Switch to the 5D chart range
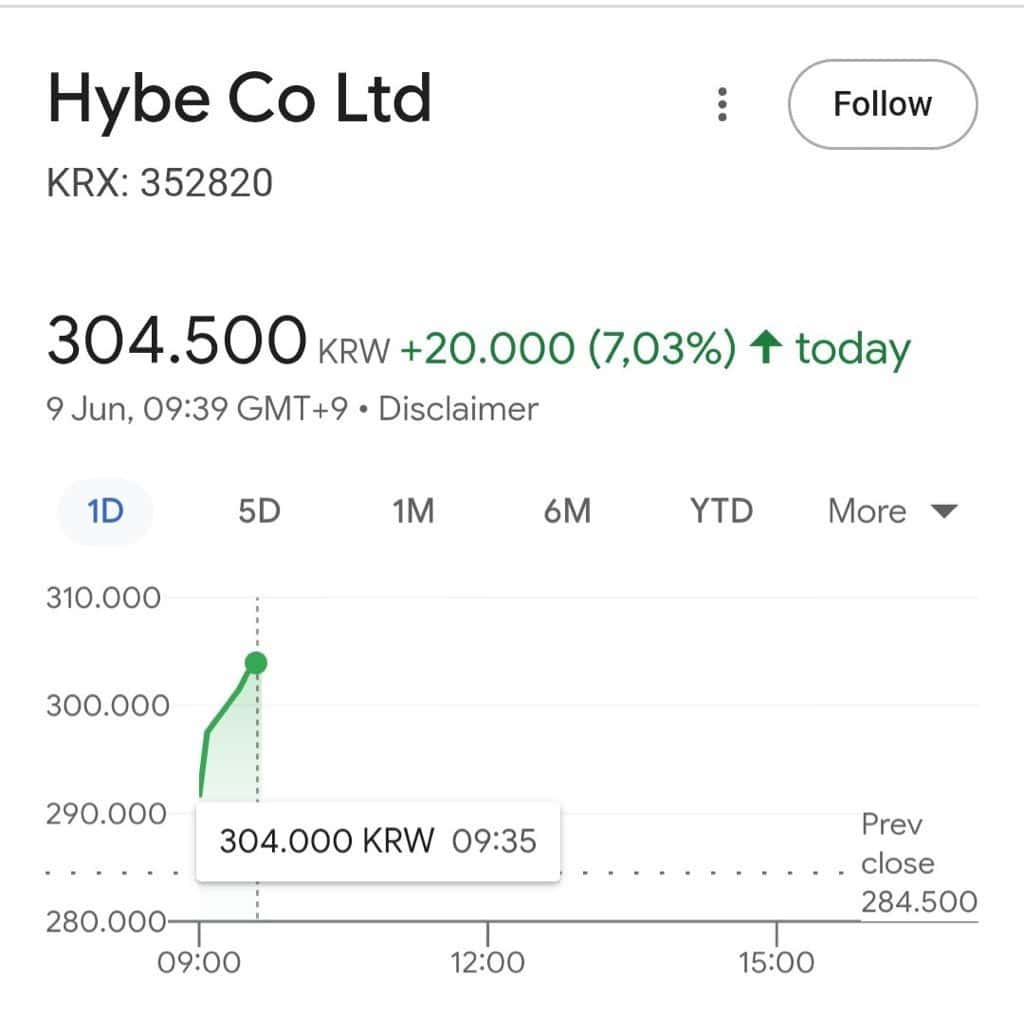Image resolution: width=1024 pixels, height=1017 pixels. [x=259, y=511]
